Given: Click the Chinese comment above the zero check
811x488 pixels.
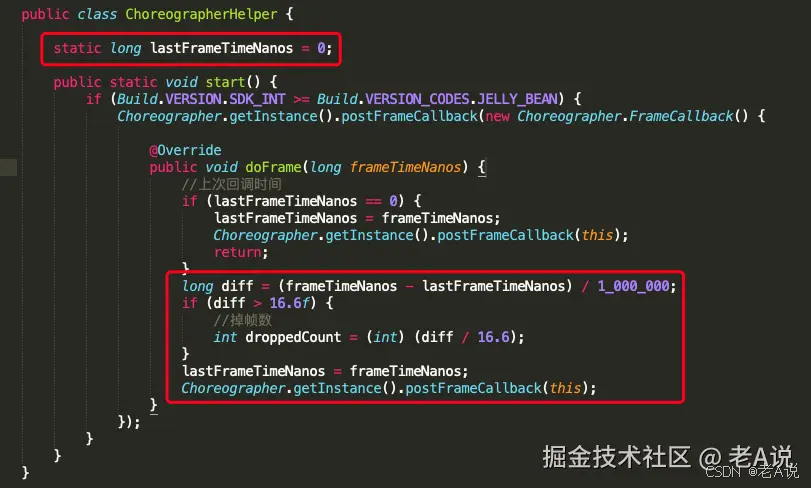Looking at the screenshot, I should tap(232, 184).
